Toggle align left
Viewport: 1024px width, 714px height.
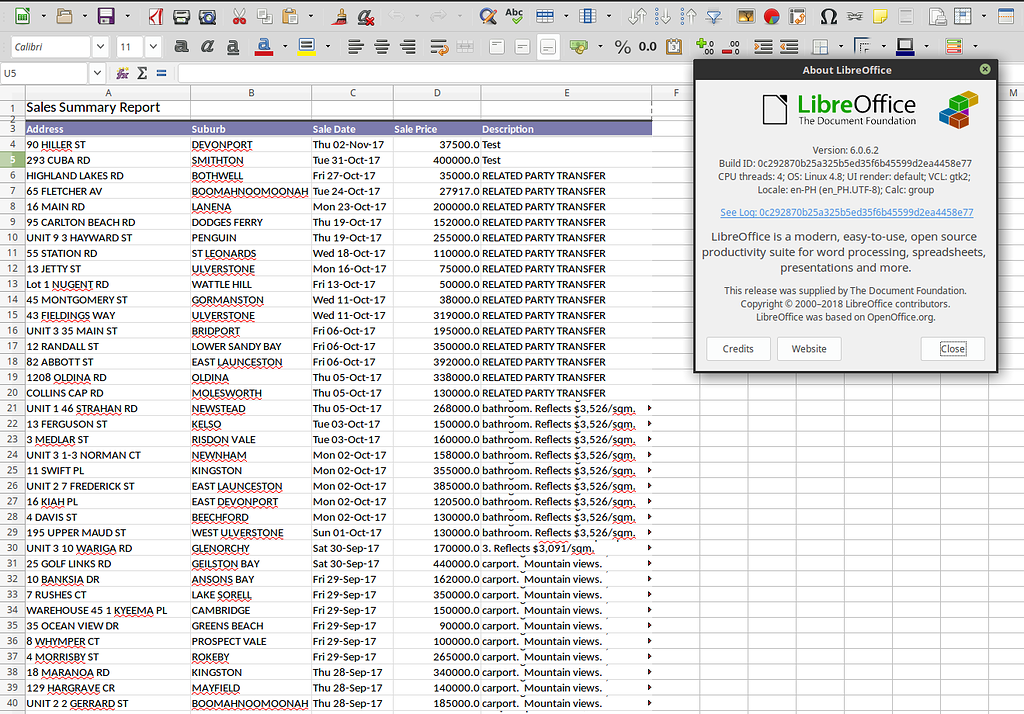pos(355,46)
